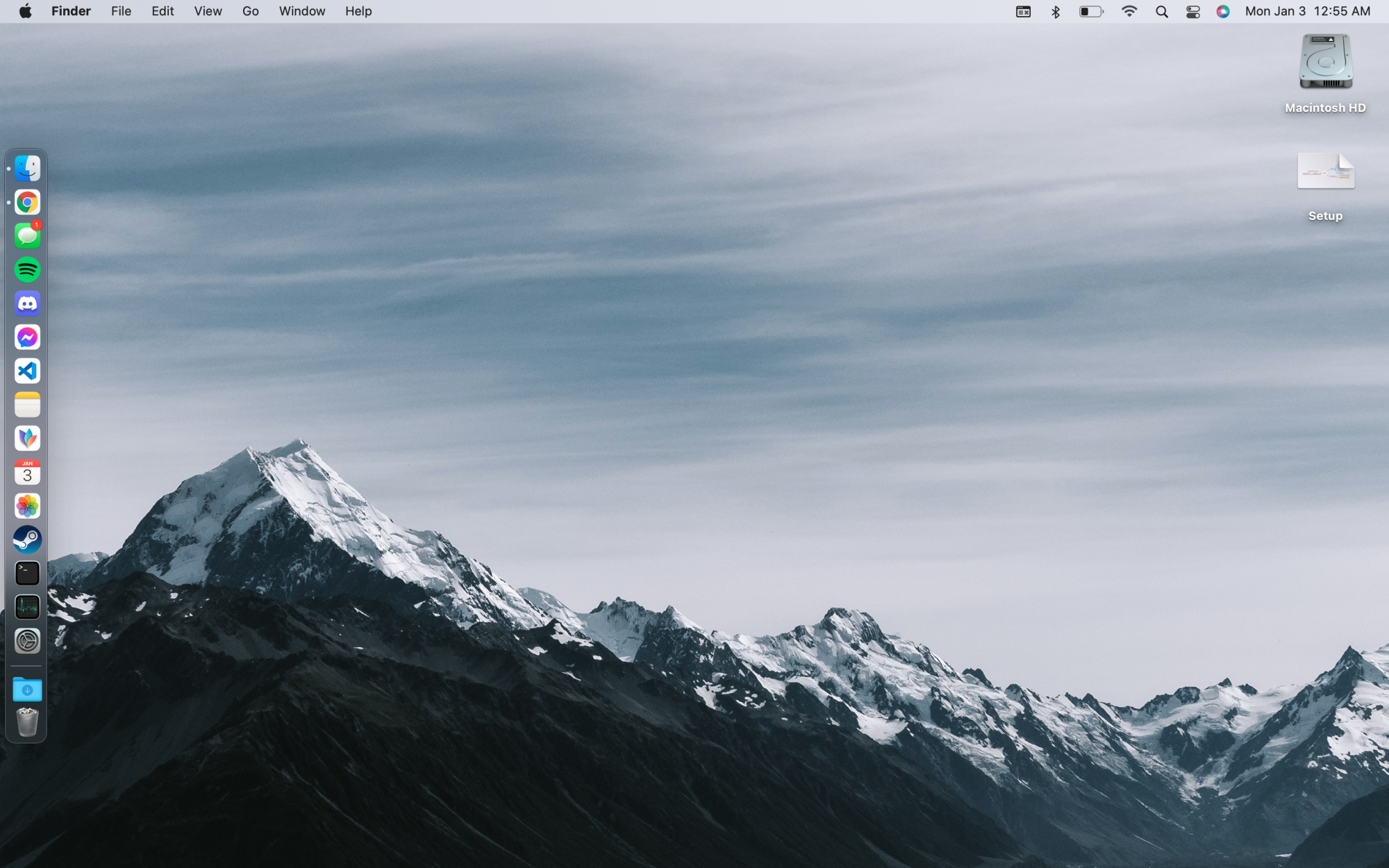Open Google Chrome from dock
1389x868 pixels.
tap(27, 202)
